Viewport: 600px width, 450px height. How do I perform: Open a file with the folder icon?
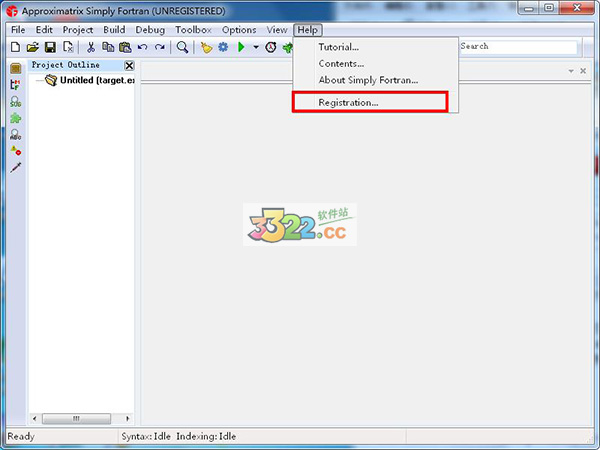[33, 47]
